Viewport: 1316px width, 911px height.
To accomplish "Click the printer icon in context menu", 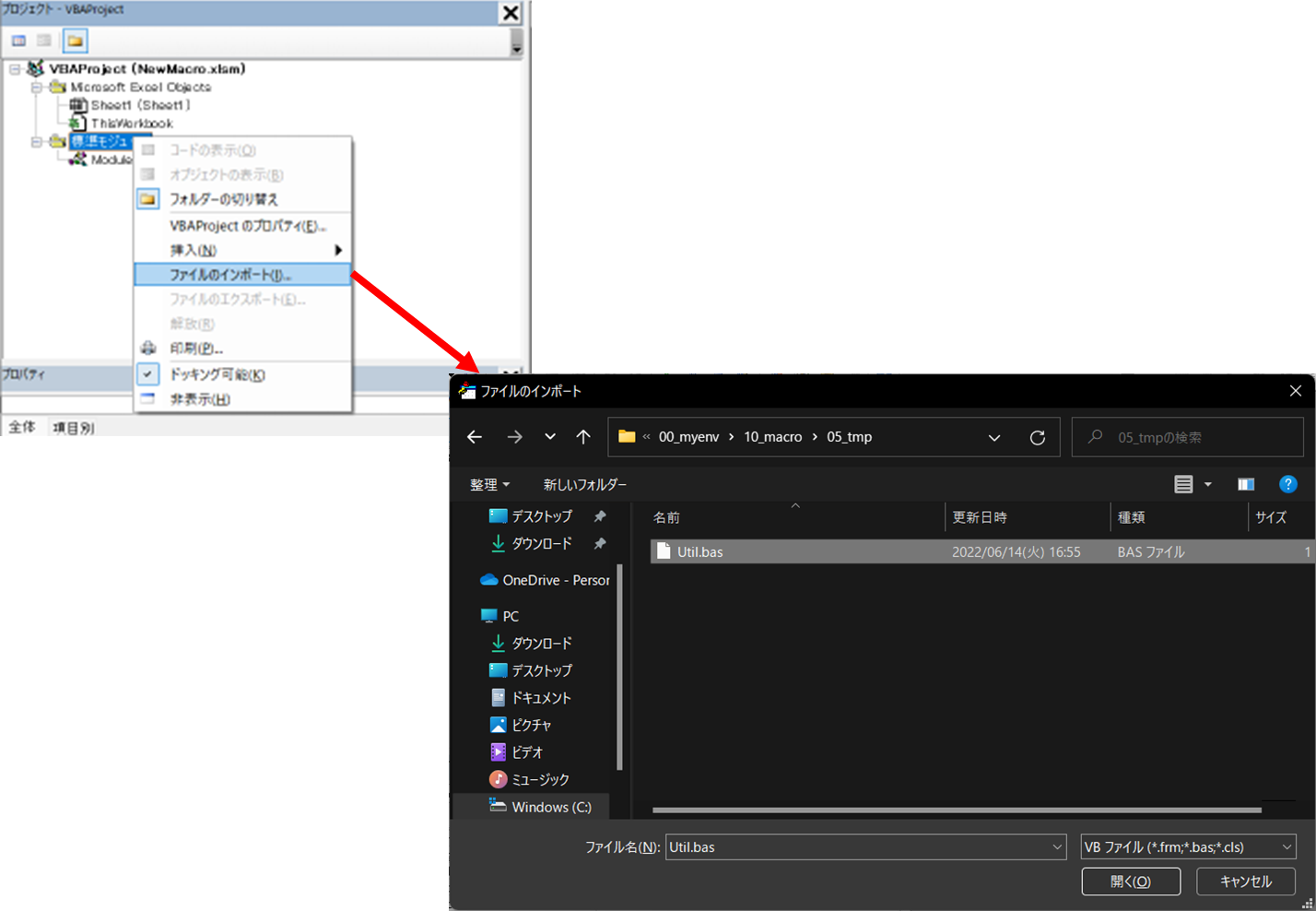I will coord(148,349).
